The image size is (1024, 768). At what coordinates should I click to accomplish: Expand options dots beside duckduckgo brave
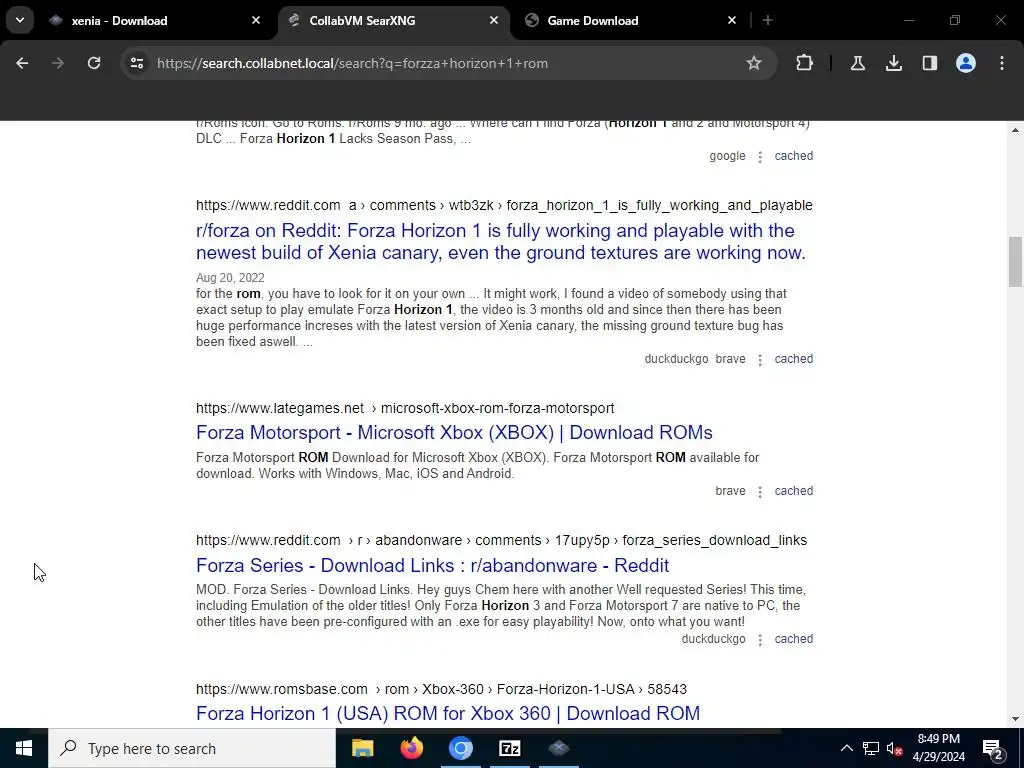(760, 360)
